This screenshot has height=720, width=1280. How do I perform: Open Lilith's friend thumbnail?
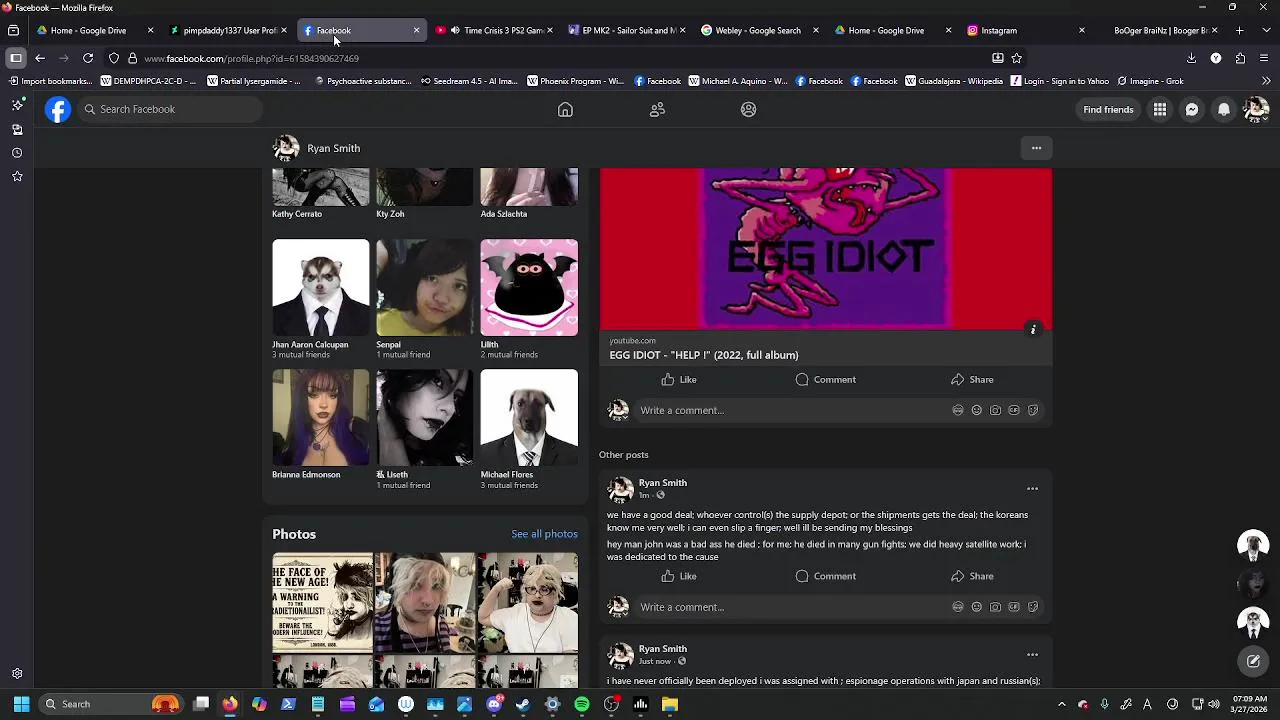[529, 288]
